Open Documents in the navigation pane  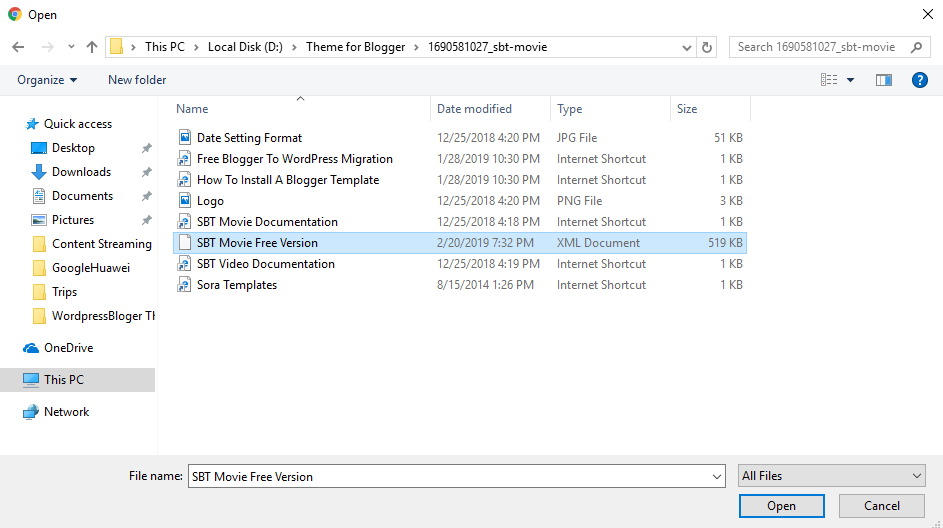(x=82, y=196)
